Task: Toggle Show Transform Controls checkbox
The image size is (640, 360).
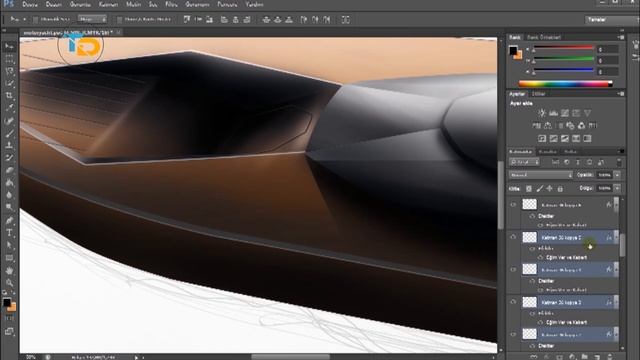Action: point(119,19)
